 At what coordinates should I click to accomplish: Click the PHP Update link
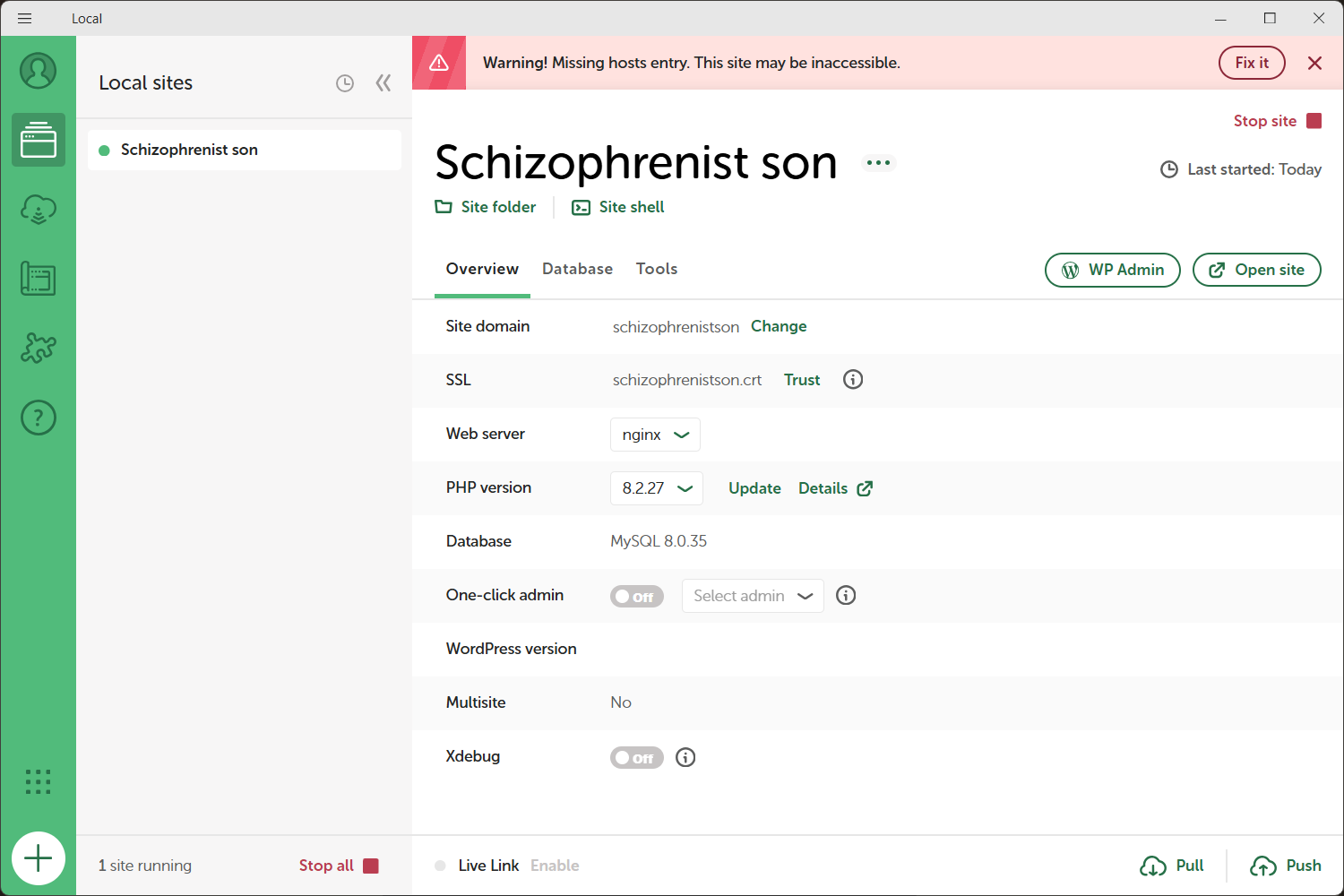click(x=754, y=488)
